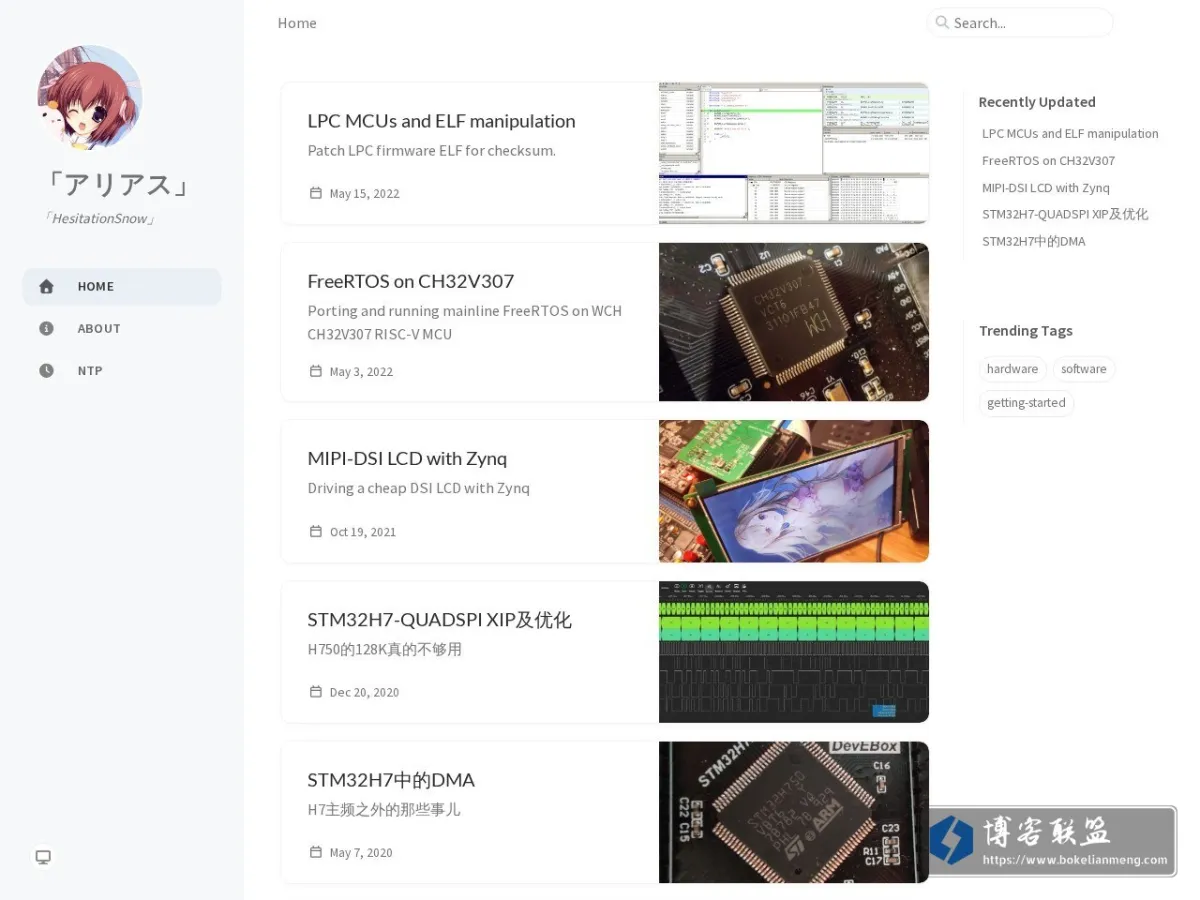Open Recently Updated link FreeRTOS on CH32V307
Viewport: 1200px width, 900px height.
coord(1048,160)
